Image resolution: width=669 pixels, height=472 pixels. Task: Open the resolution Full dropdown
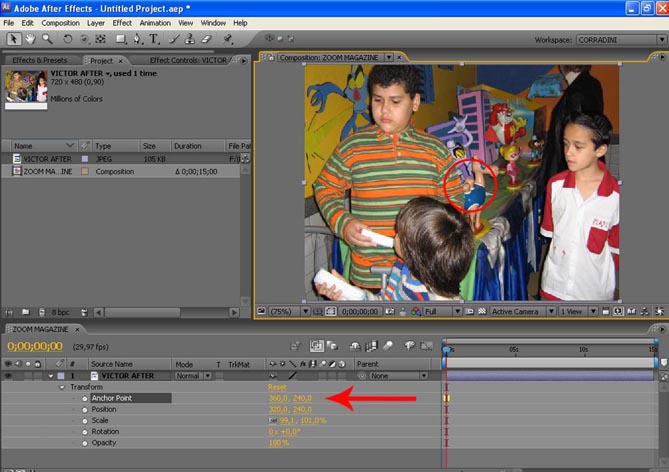[444, 311]
